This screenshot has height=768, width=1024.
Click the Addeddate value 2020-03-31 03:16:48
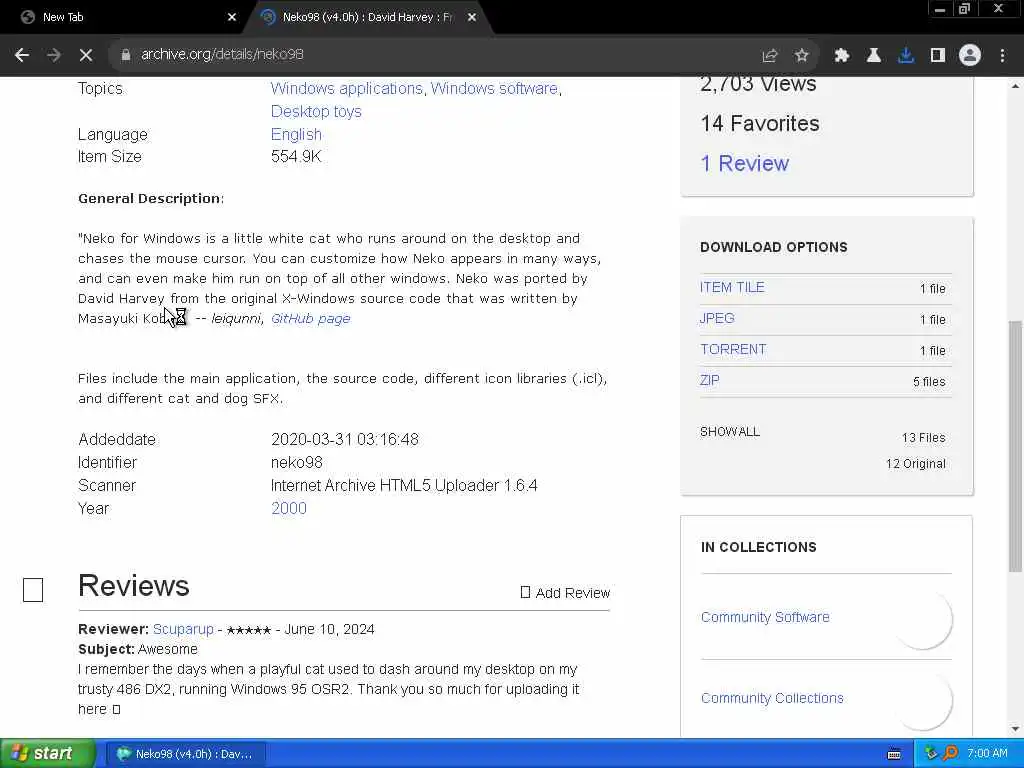(345, 440)
